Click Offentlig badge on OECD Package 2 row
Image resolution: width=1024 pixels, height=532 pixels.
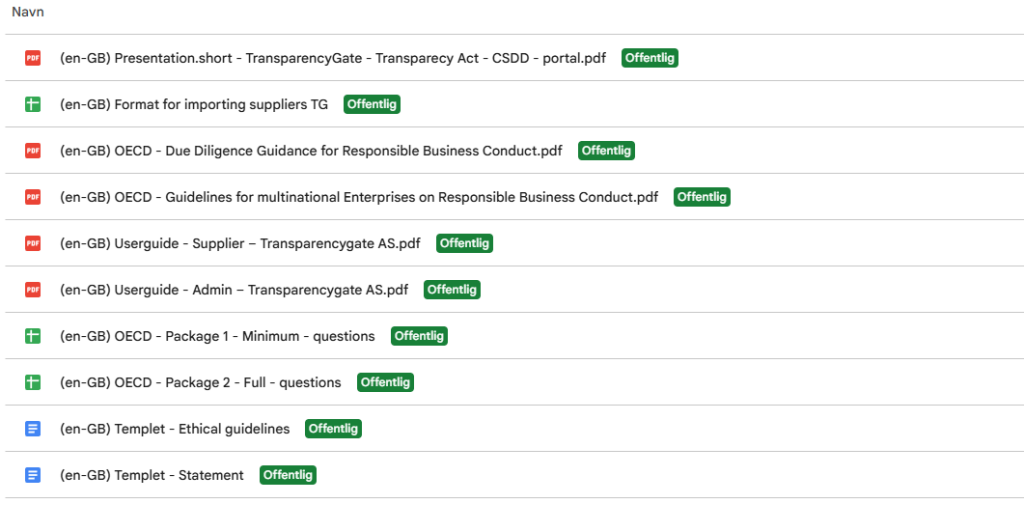385,382
